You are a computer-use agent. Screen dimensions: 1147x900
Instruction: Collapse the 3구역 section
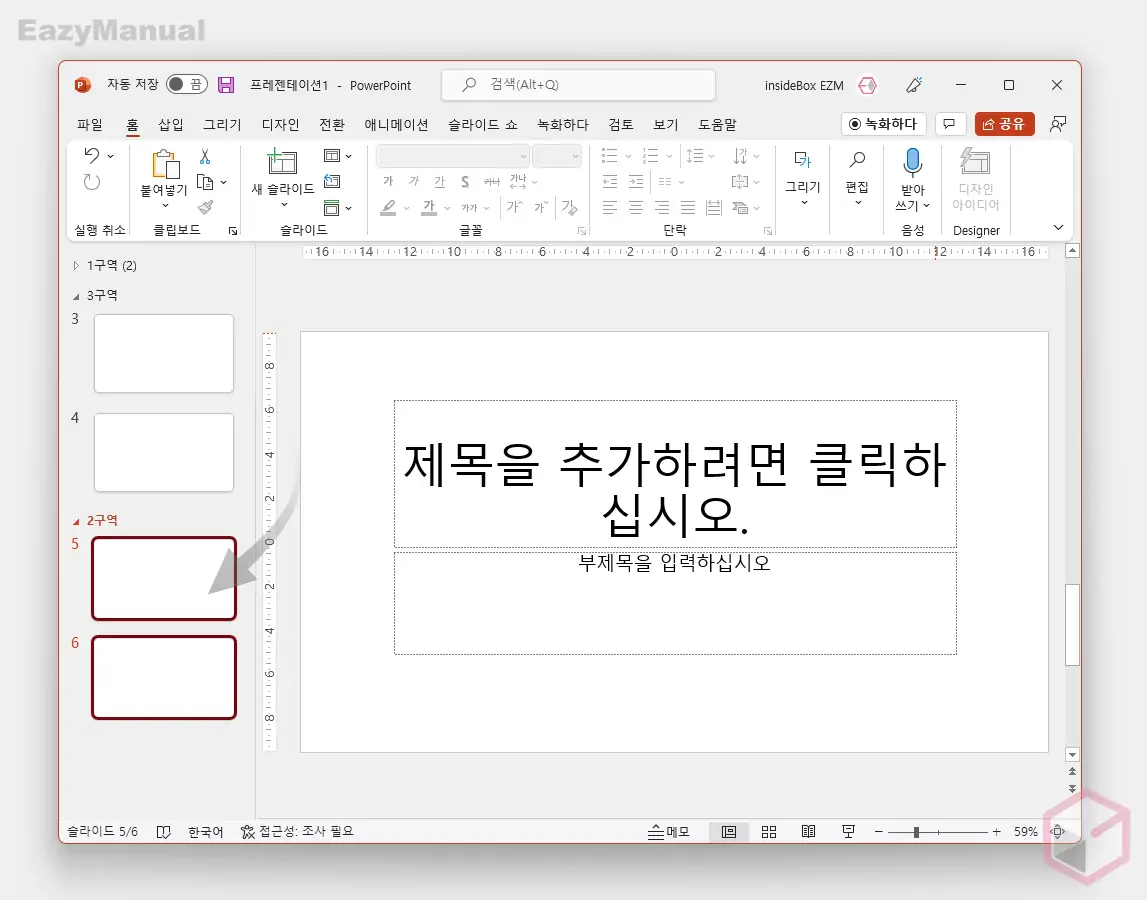pos(76,296)
